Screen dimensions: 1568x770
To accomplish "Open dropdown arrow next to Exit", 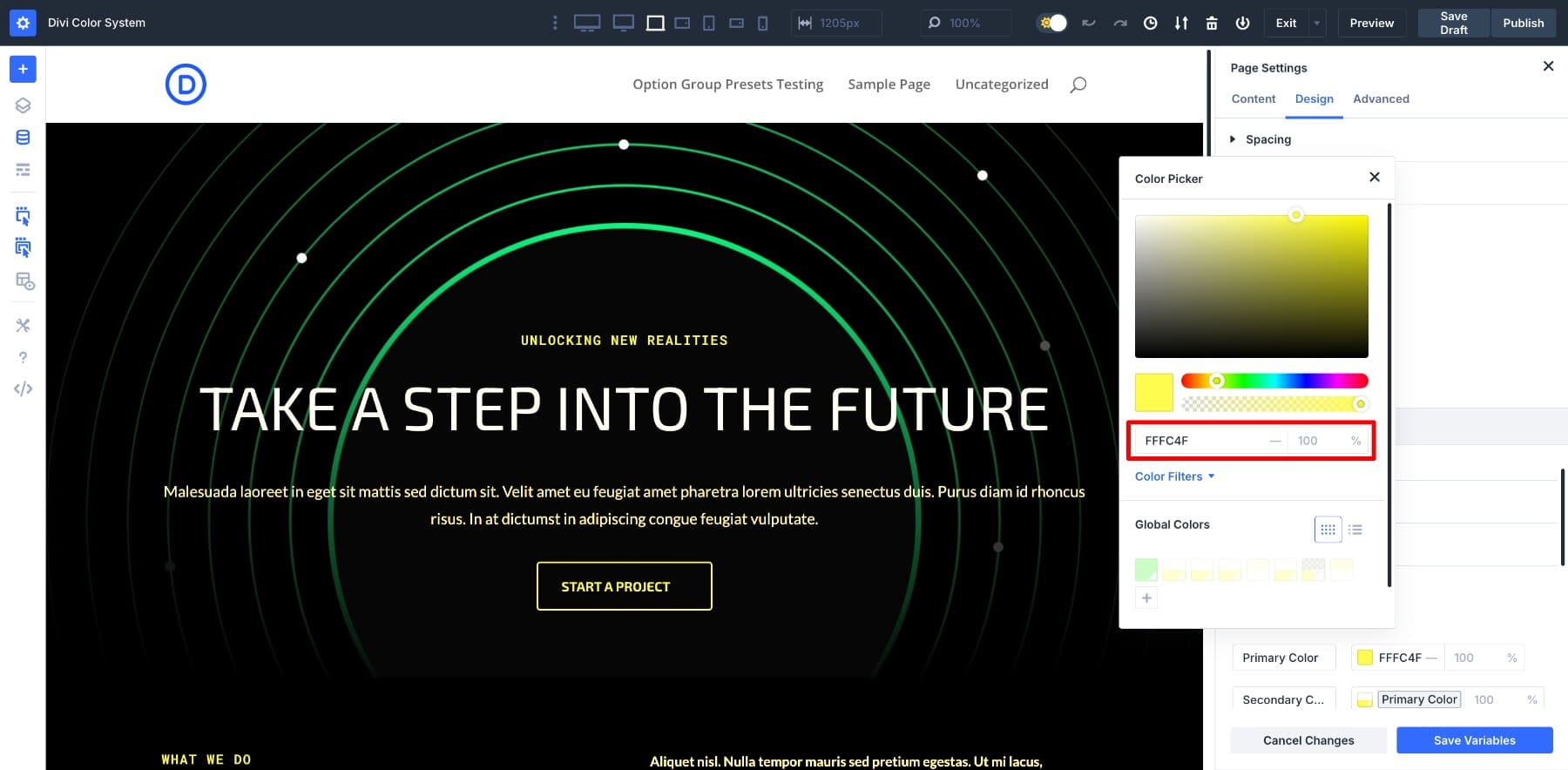I will tap(1316, 24).
